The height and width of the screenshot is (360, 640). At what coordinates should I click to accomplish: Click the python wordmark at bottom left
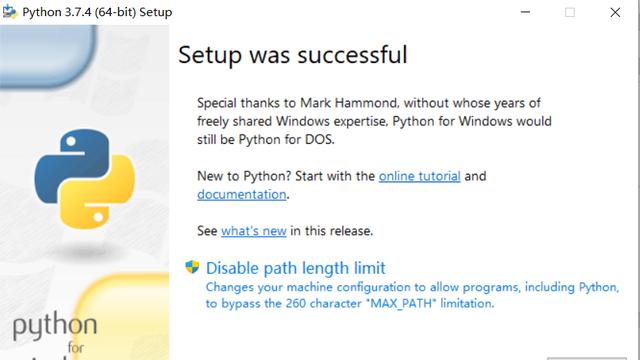click(x=55, y=326)
